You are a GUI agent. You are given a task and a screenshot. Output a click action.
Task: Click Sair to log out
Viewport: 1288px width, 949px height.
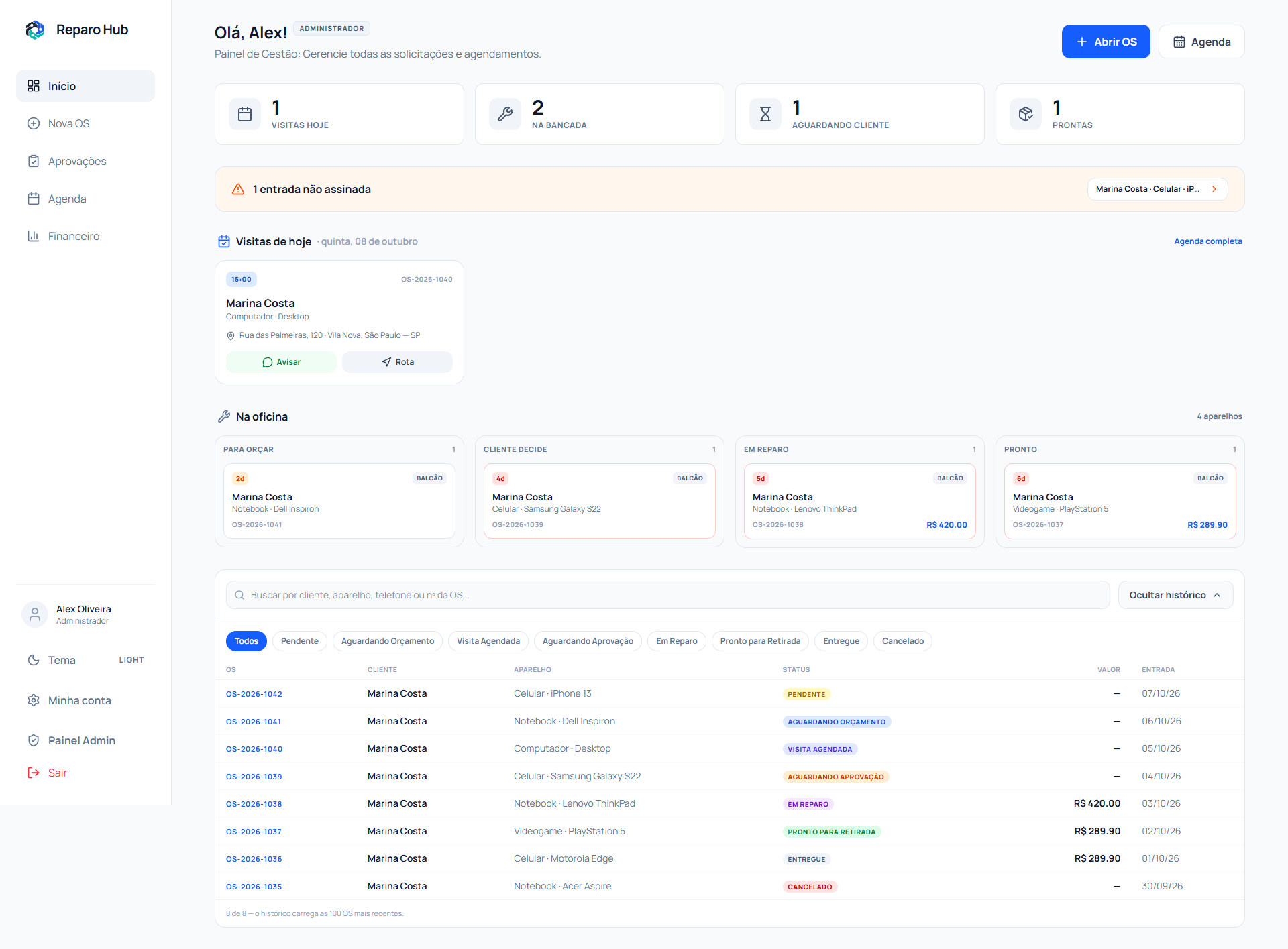click(85, 773)
